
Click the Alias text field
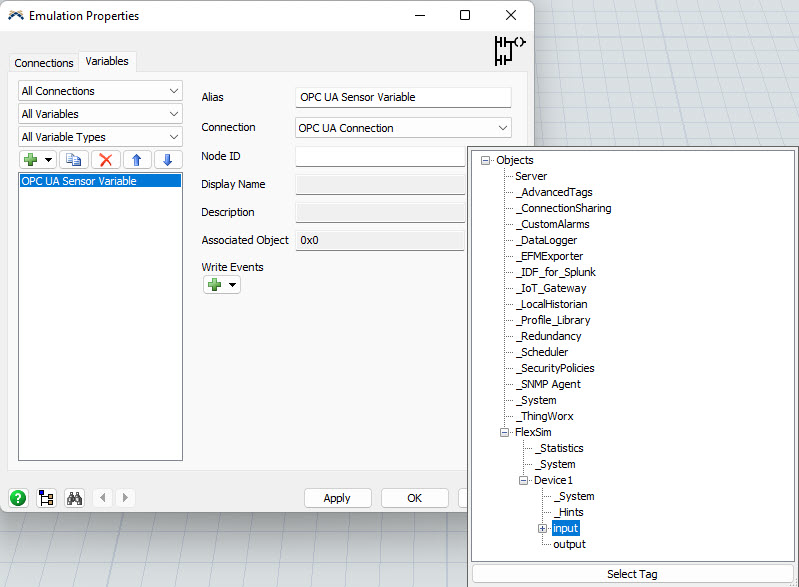point(403,97)
